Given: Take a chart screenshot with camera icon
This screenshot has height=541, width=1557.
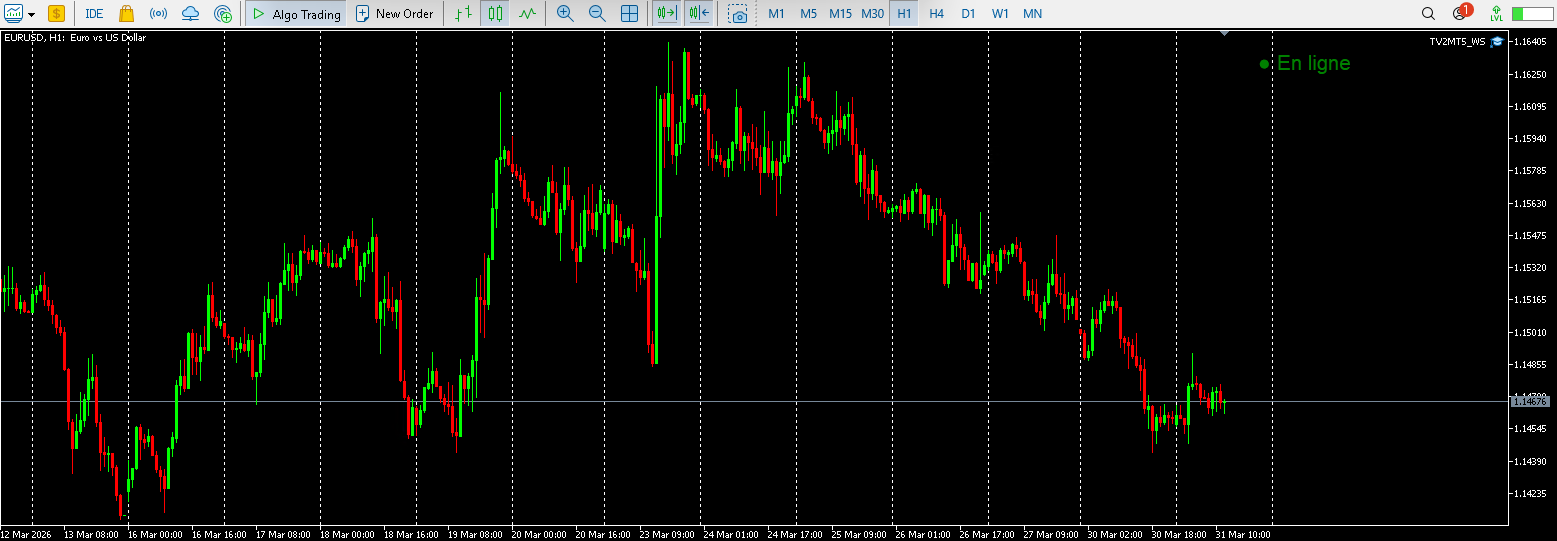Looking at the screenshot, I should (x=738, y=14).
